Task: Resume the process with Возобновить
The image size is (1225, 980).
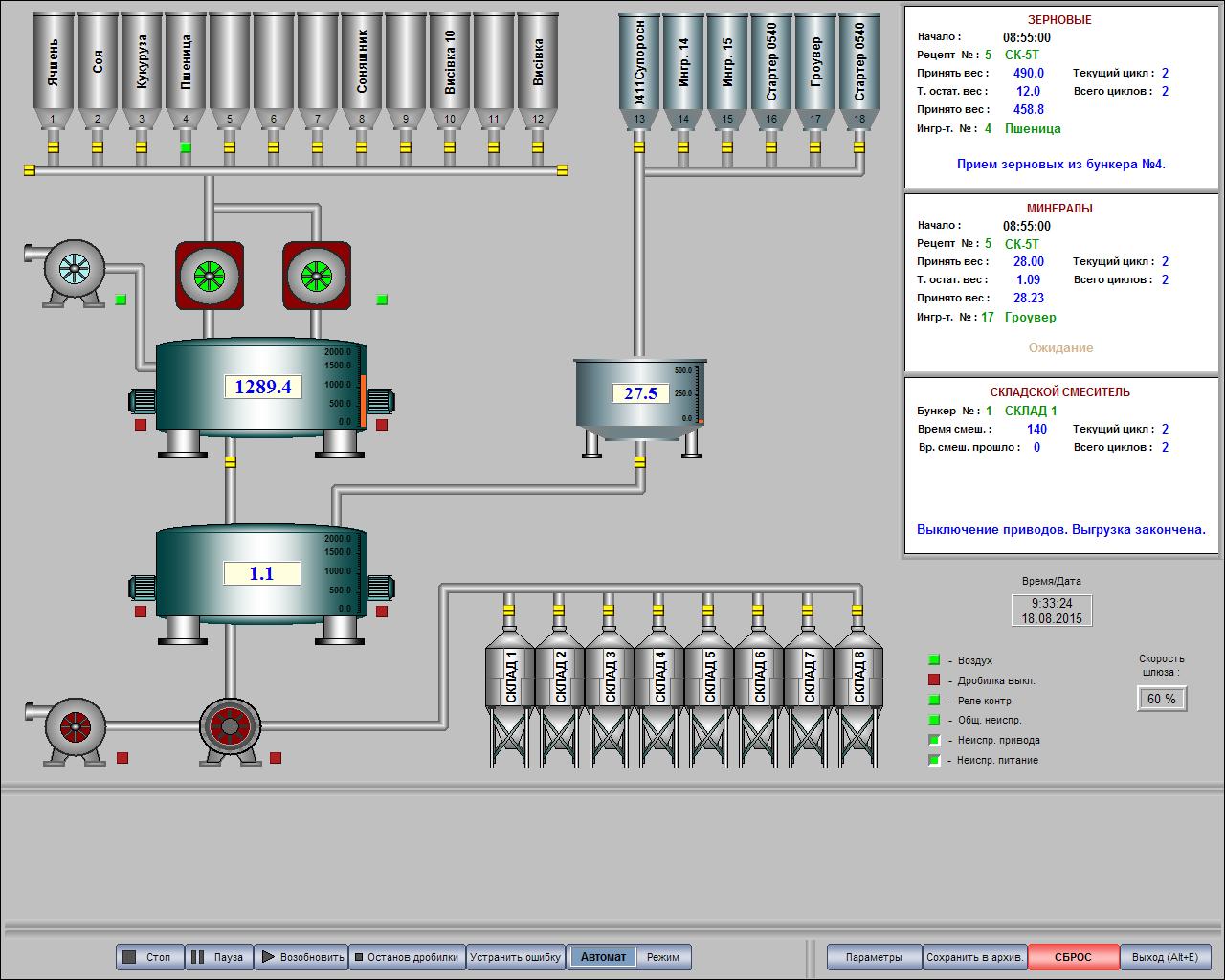Action: tap(301, 957)
